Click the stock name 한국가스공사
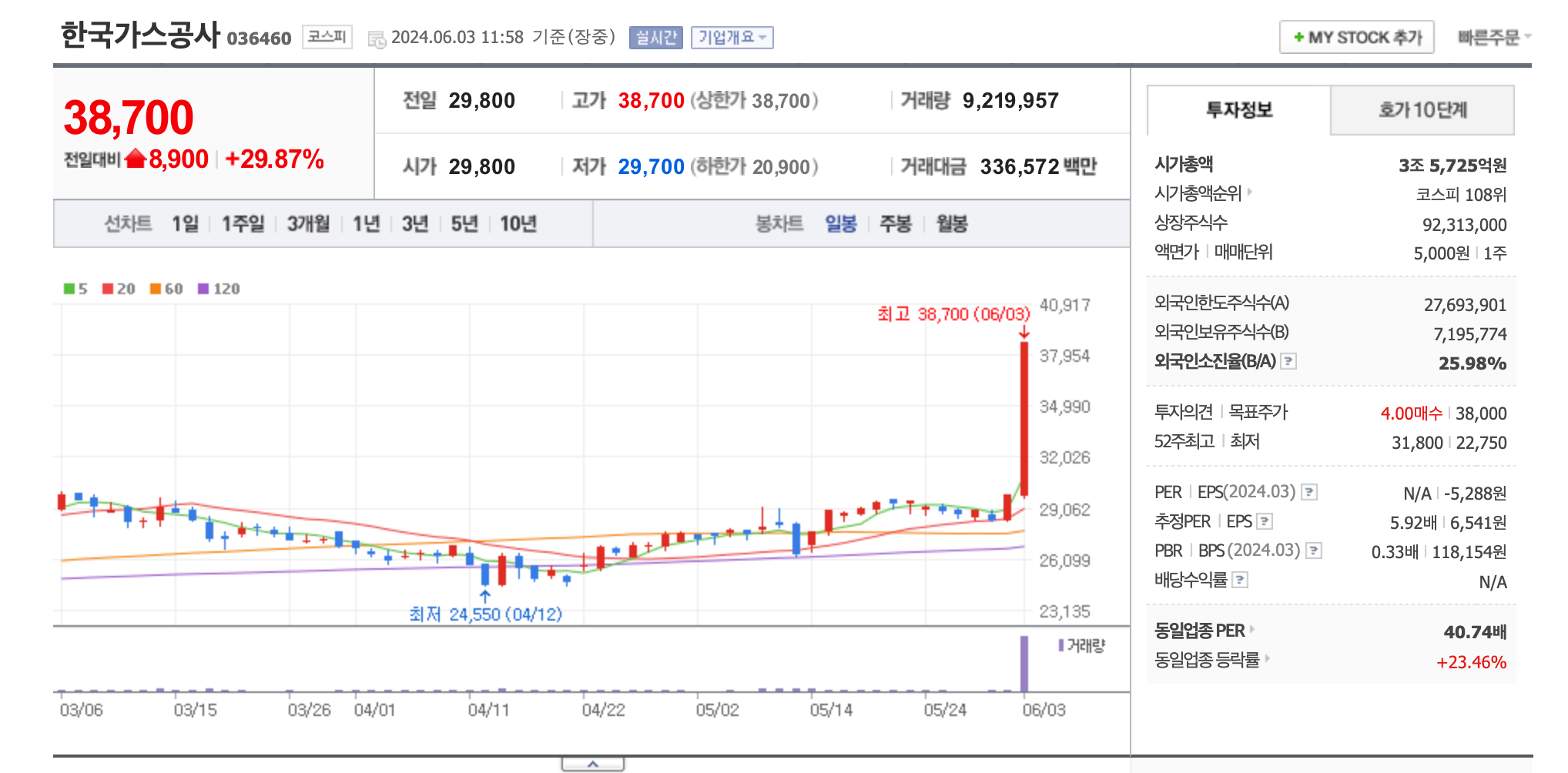This screenshot has height=773, width=1568. coord(140,35)
